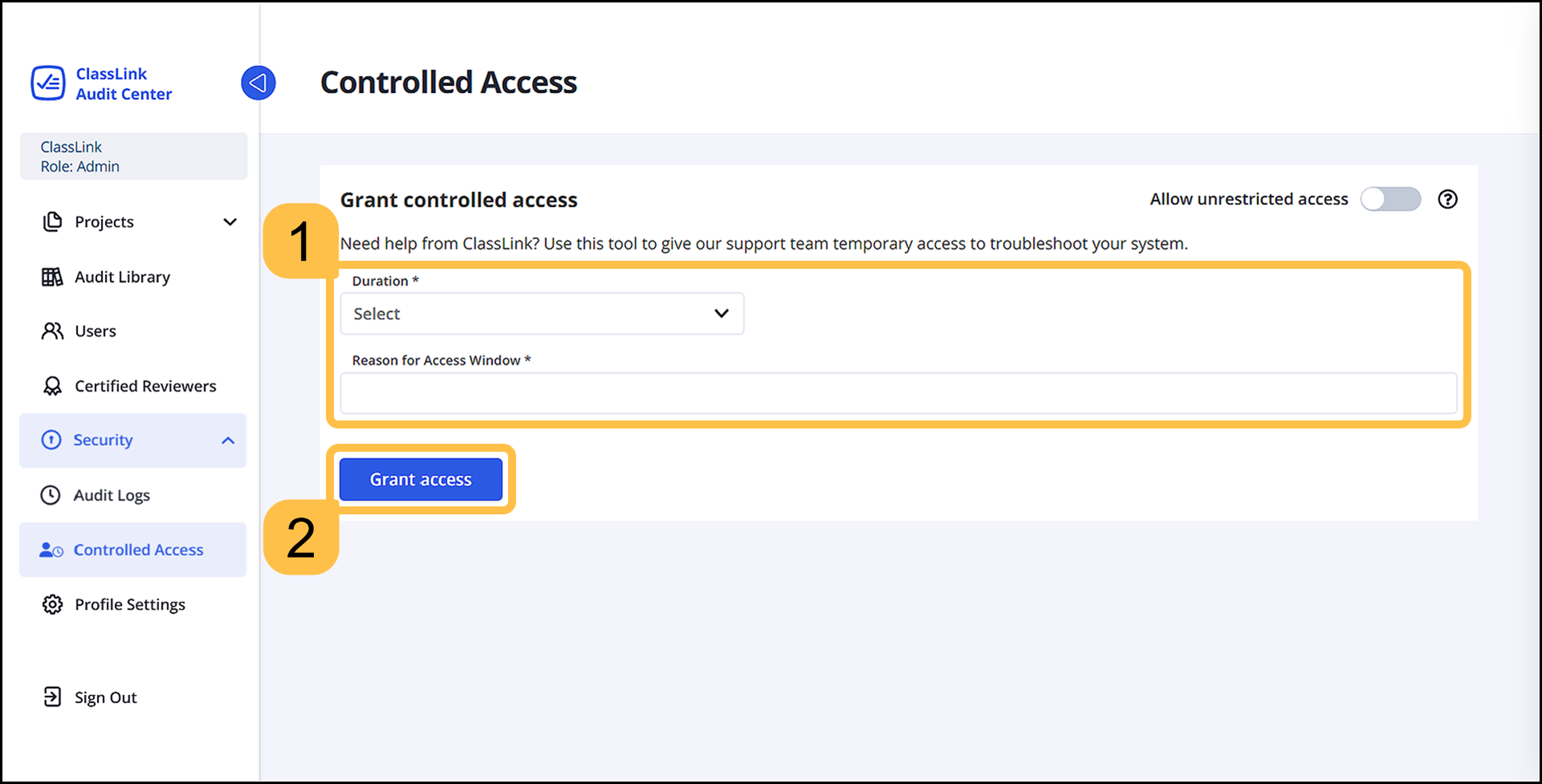Open the help question mark icon
Image resolution: width=1542 pixels, height=784 pixels.
[x=1447, y=199]
